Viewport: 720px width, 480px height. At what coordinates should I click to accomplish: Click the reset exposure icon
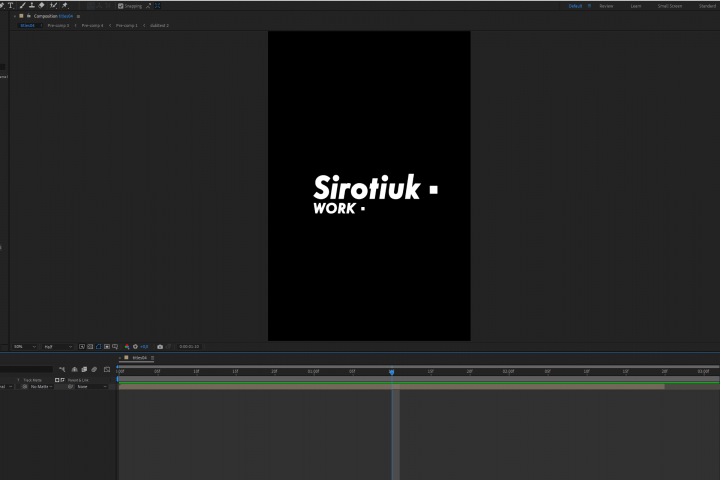coord(135,347)
